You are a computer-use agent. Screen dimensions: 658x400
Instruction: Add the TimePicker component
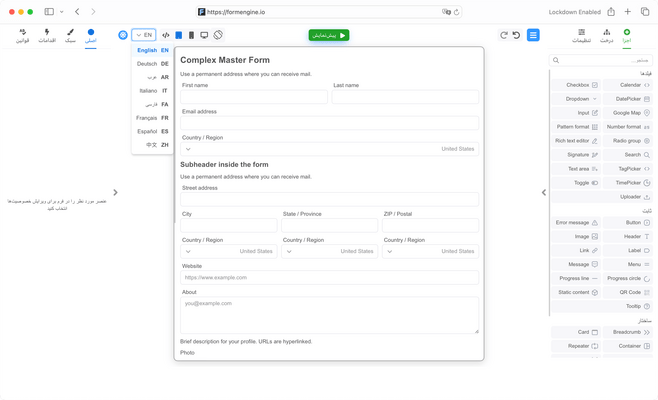click(x=628, y=183)
